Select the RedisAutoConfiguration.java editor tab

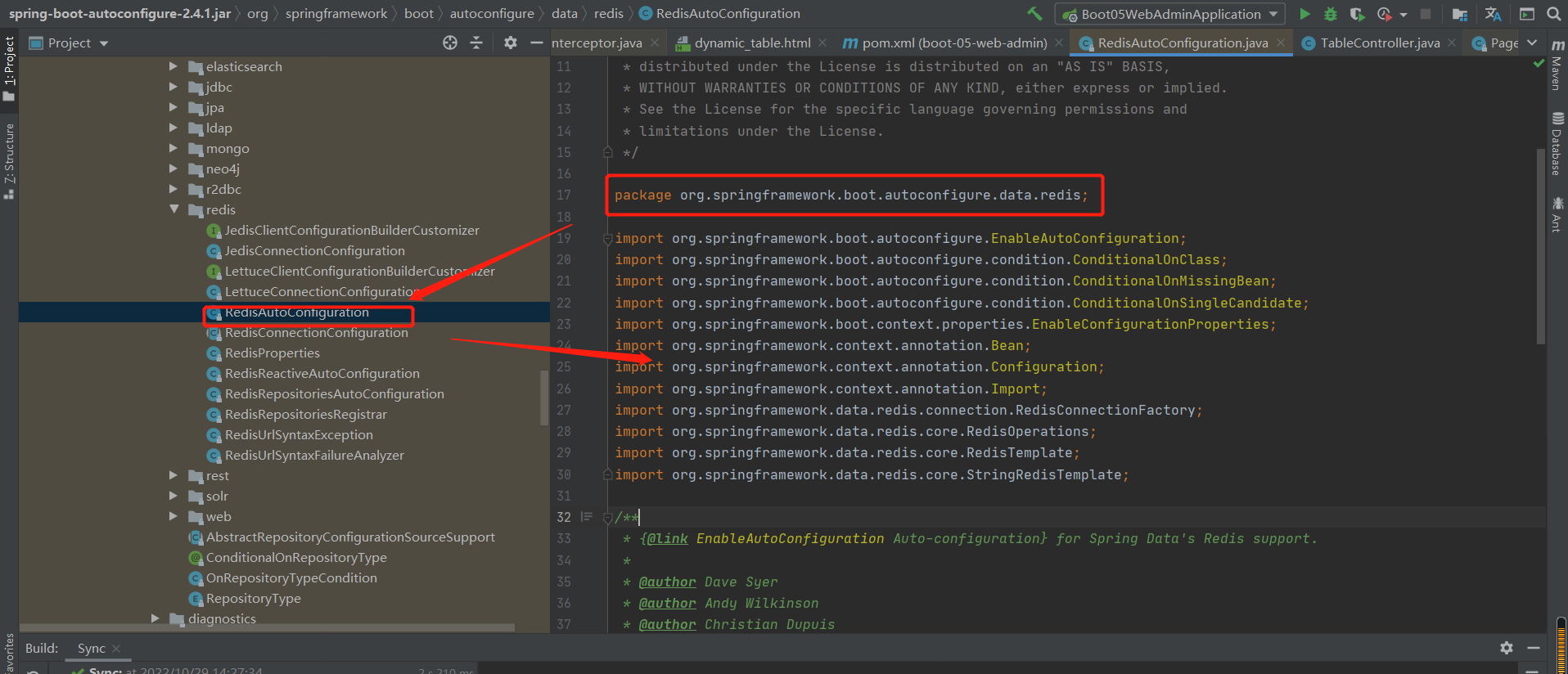1183,43
